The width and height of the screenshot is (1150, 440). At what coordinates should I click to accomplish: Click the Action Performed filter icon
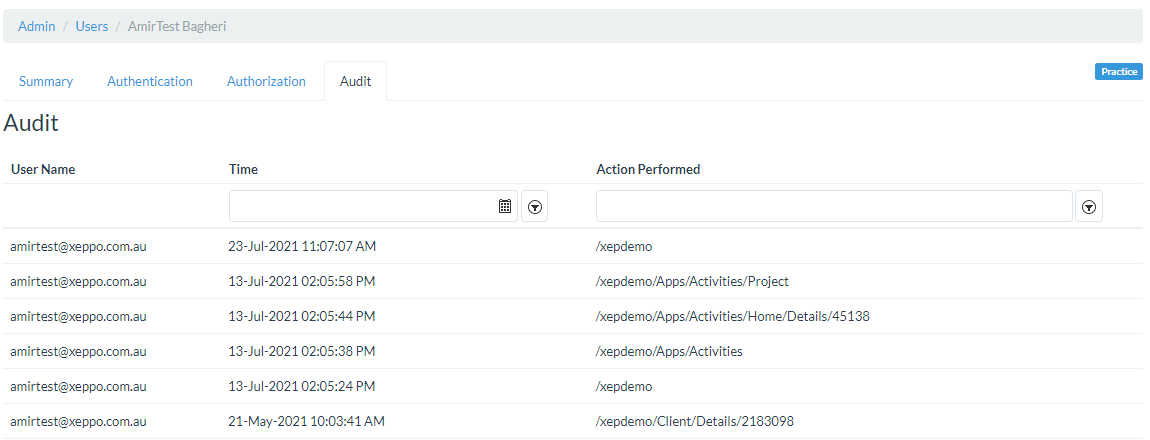click(1089, 207)
